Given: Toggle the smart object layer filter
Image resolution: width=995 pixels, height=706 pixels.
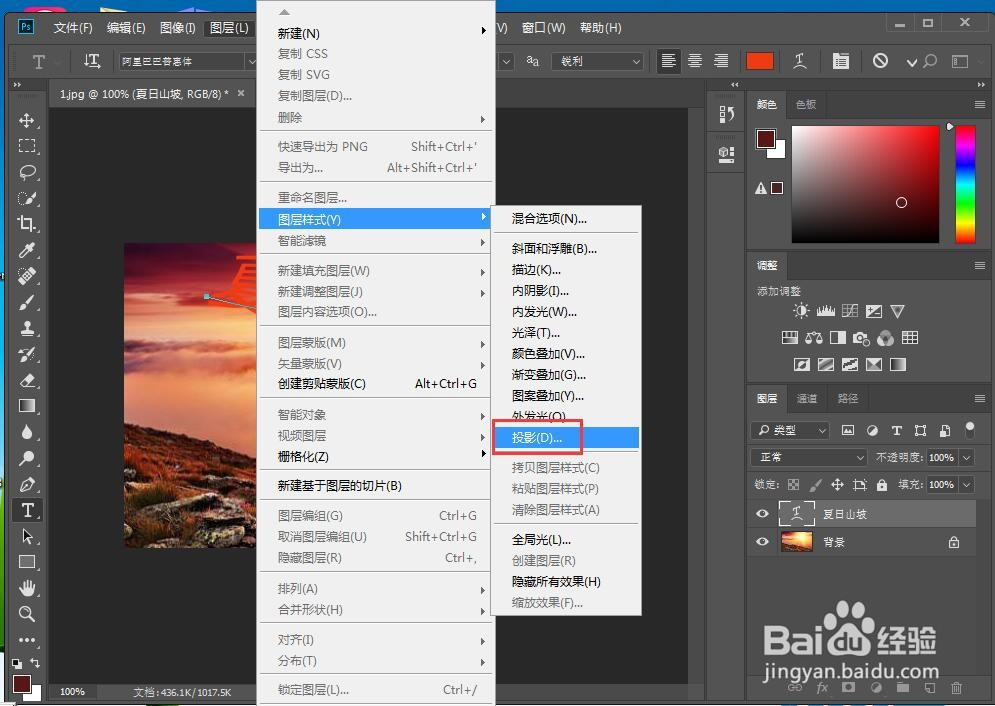Looking at the screenshot, I should click(x=945, y=430).
